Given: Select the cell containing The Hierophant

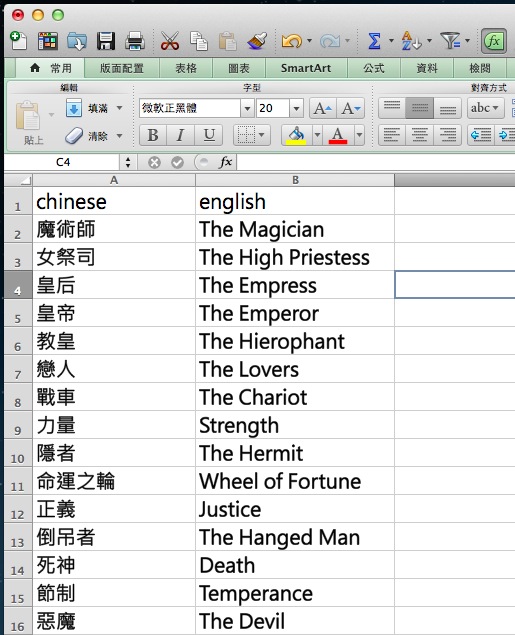Looking at the screenshot, I should coord(295,341).
